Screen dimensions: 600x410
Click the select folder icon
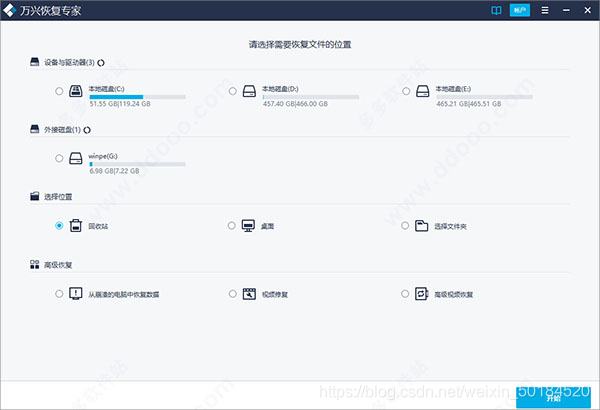tap(421, 225)
